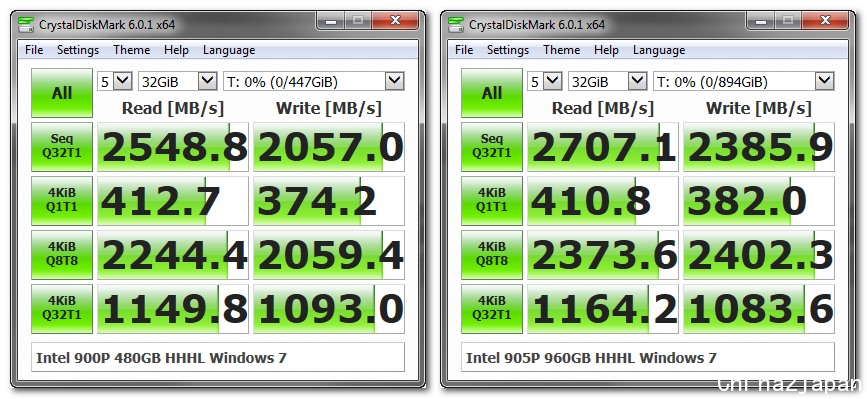Run the 4KiB Q1T1 test in the left window
867x399 pixels.
click(61, 201)
